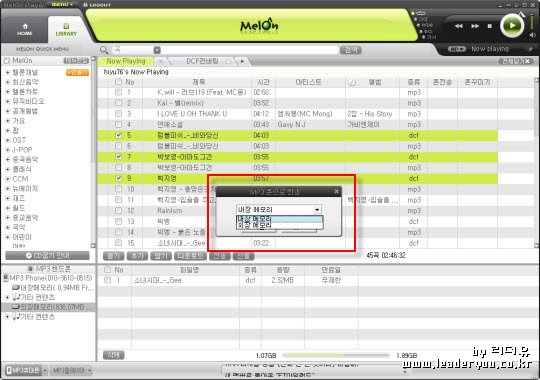
Task: Click the search magnifier icon
Action: click(104, 50)
